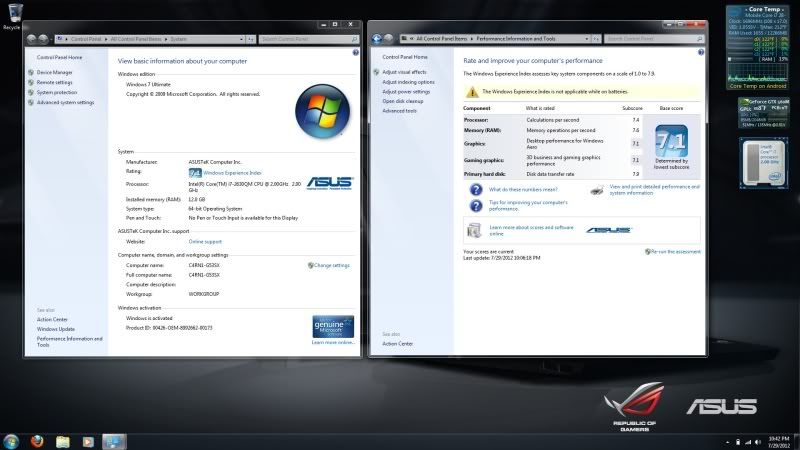The image size is (800, 450).
Task: Click Open disk cleanup
Action: pos(403,102)
